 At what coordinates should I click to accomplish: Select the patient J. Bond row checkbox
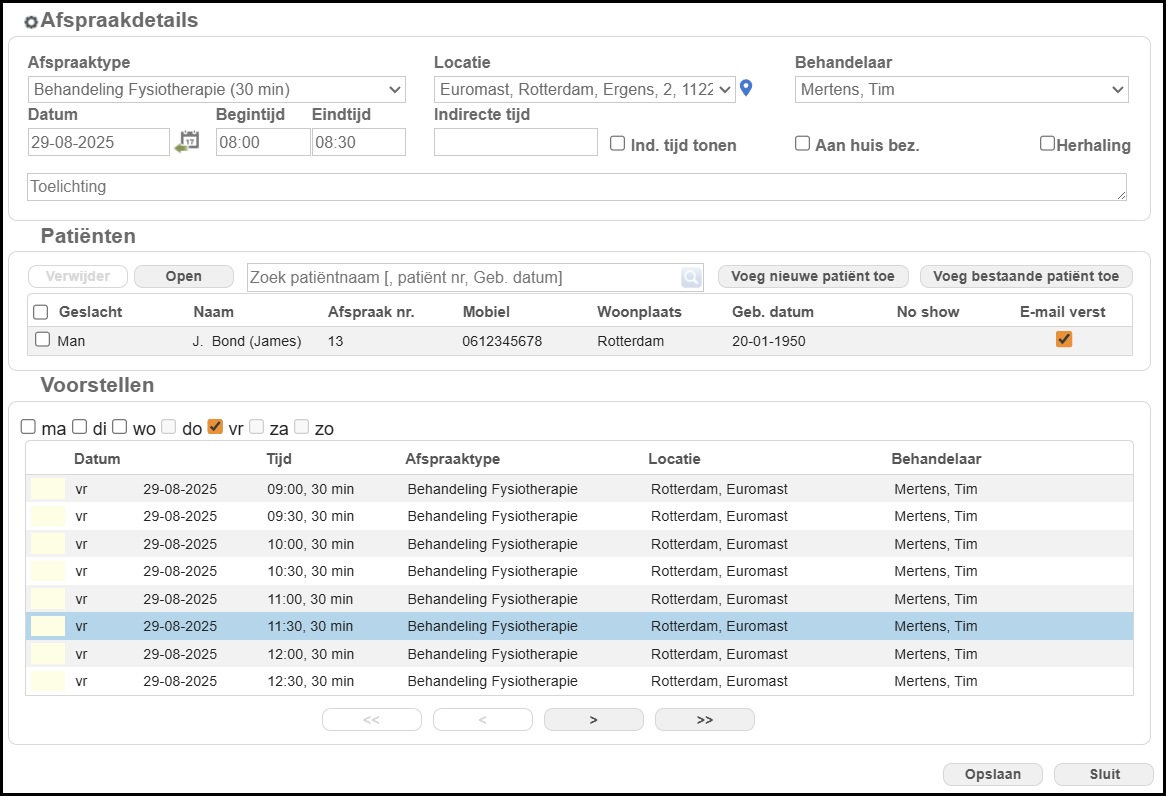click(x=42, y=340)
